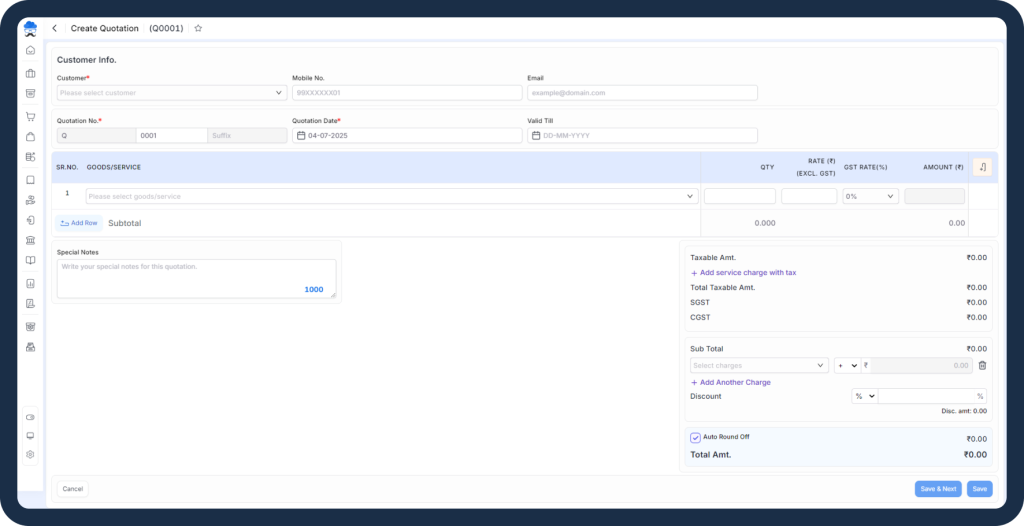Screen dimensions: 1024x526
Task: Click the Customer Info. heading
Action: [87, 60]
